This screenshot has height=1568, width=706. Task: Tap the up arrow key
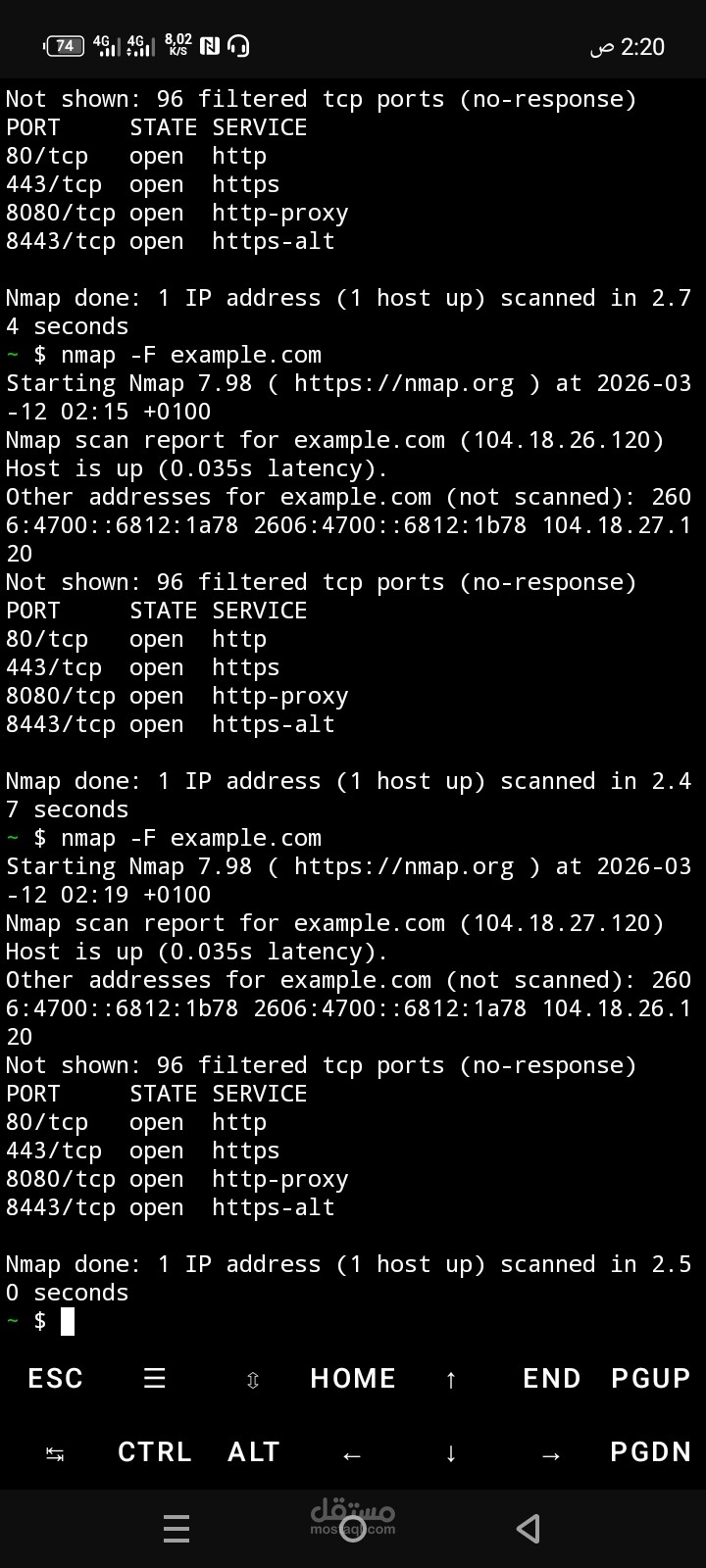[451, 1380]
